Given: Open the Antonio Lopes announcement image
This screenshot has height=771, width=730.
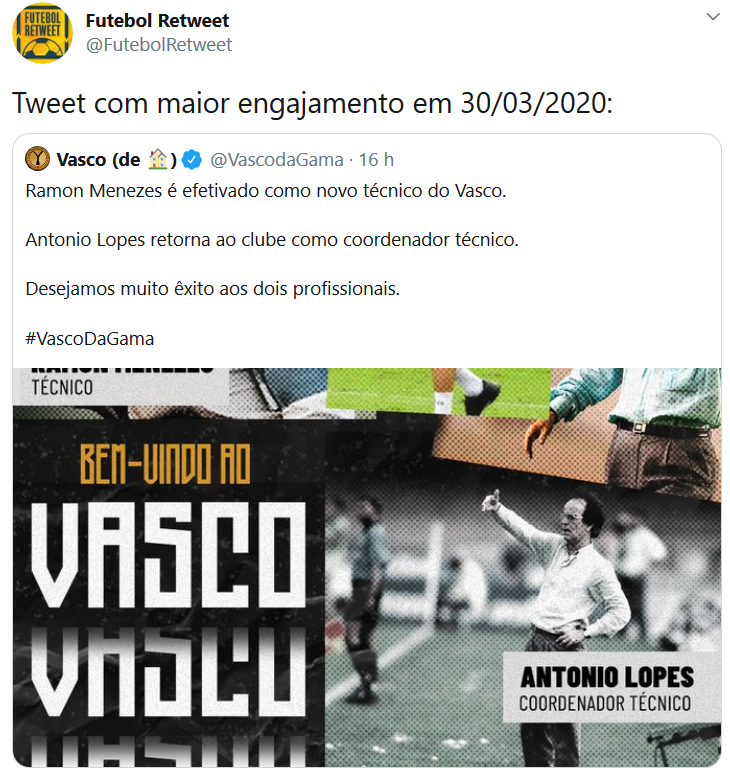Looking at the screenshot, I should [367, 567].
